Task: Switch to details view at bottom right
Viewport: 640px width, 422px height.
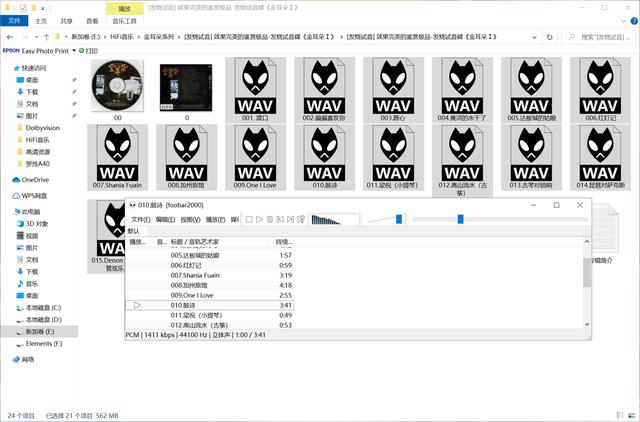Action: coord(618,415)
